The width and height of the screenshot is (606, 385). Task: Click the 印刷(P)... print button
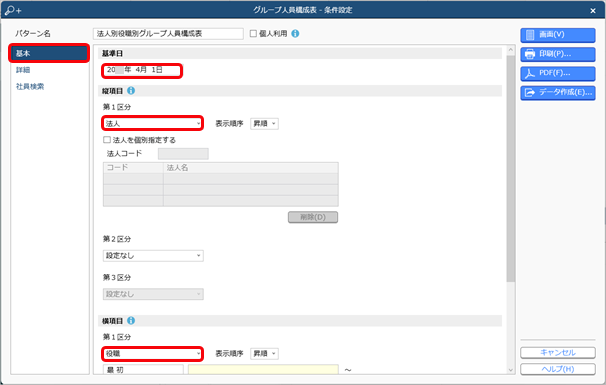558,54
